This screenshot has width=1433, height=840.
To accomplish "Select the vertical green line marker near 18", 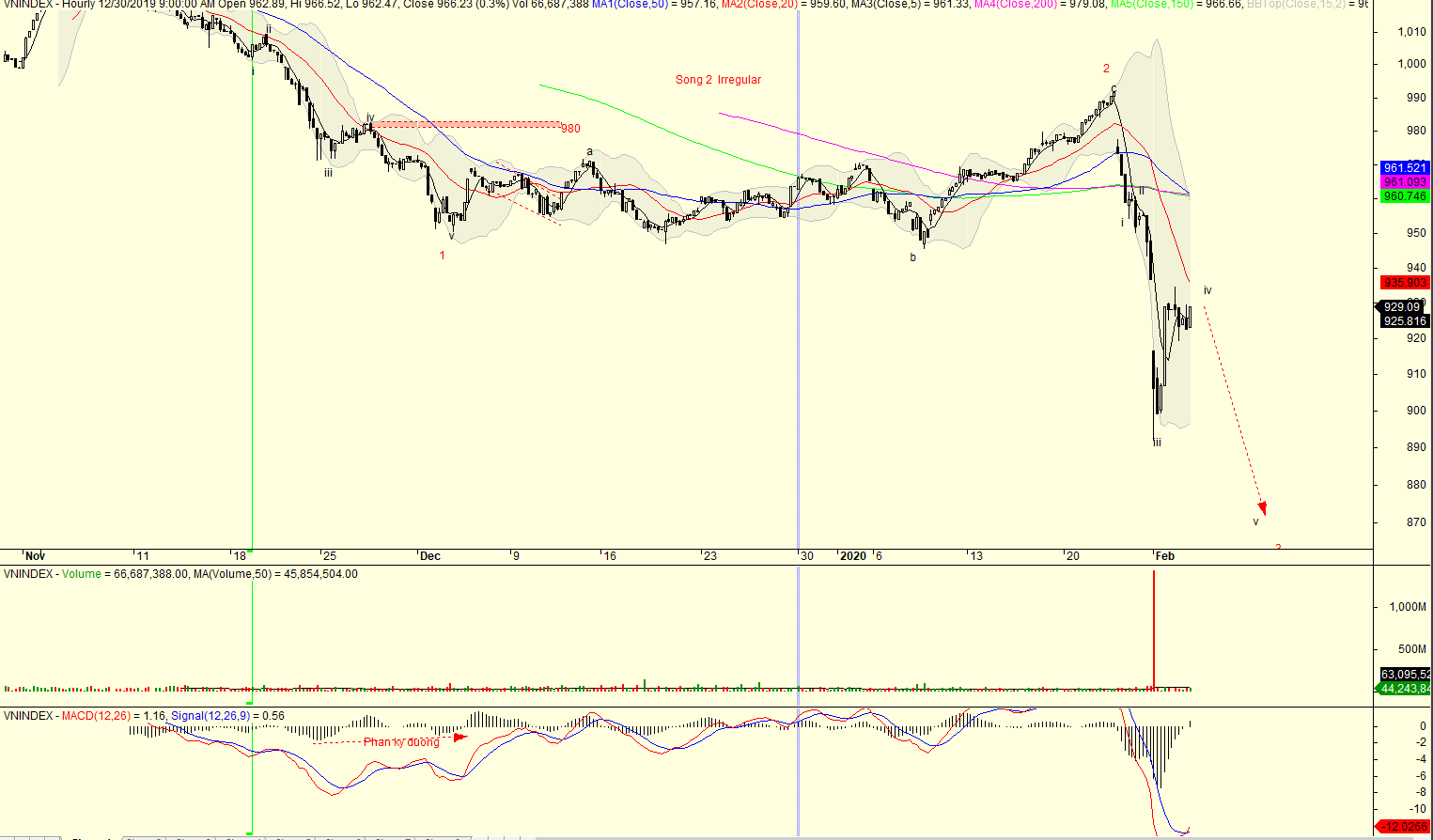I will click(x=252, y=376).
